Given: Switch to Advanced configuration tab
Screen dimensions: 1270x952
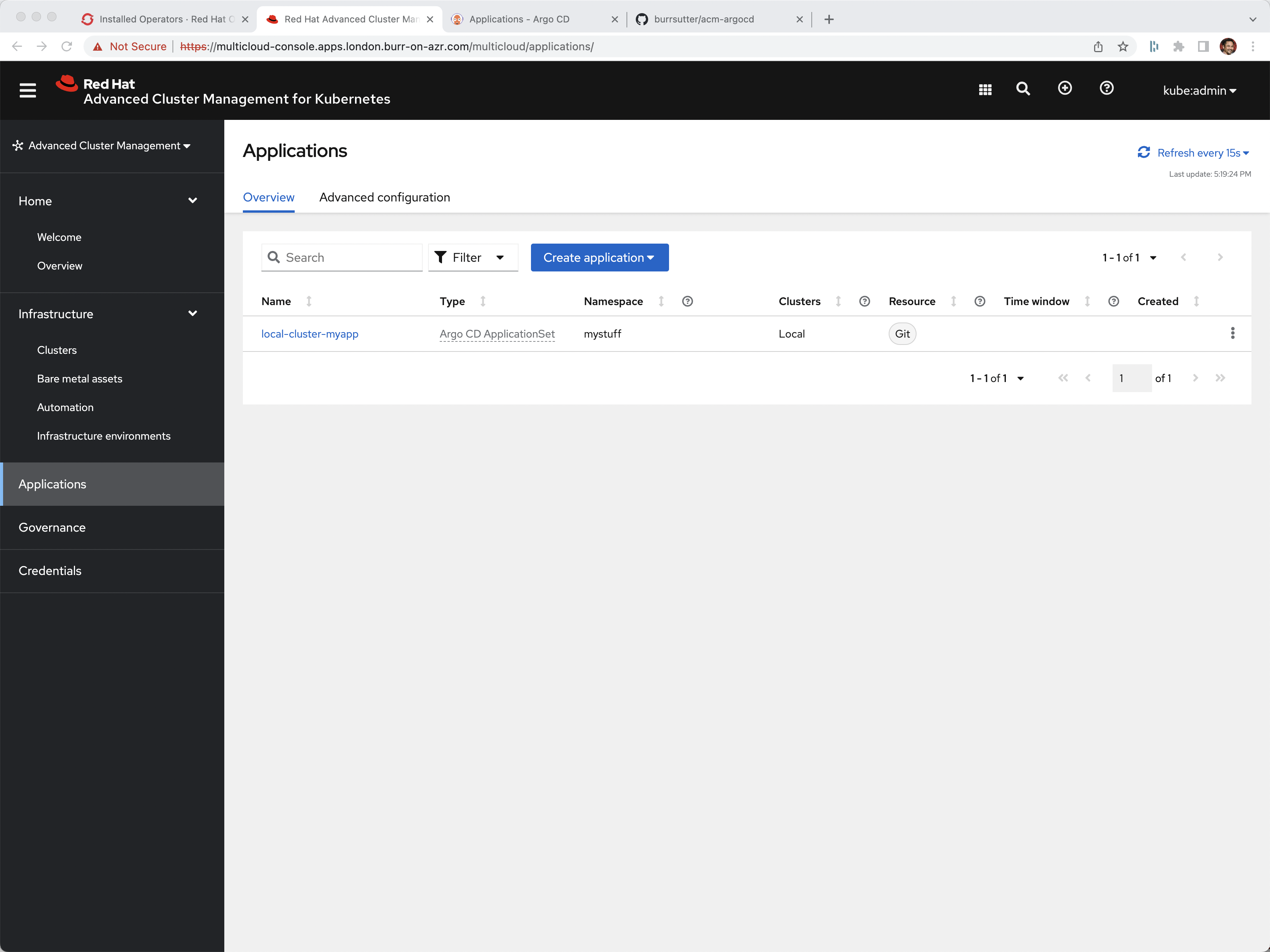Looking at the screenshot, I should coord(384,196).
